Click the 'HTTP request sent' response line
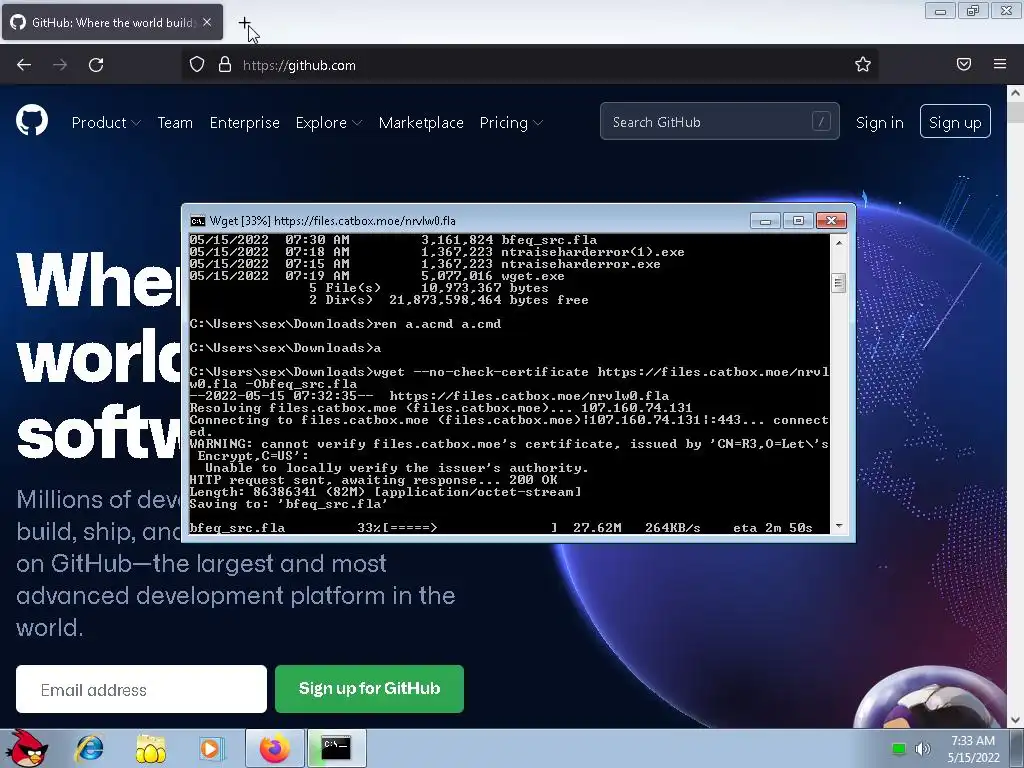 point(373,480)
